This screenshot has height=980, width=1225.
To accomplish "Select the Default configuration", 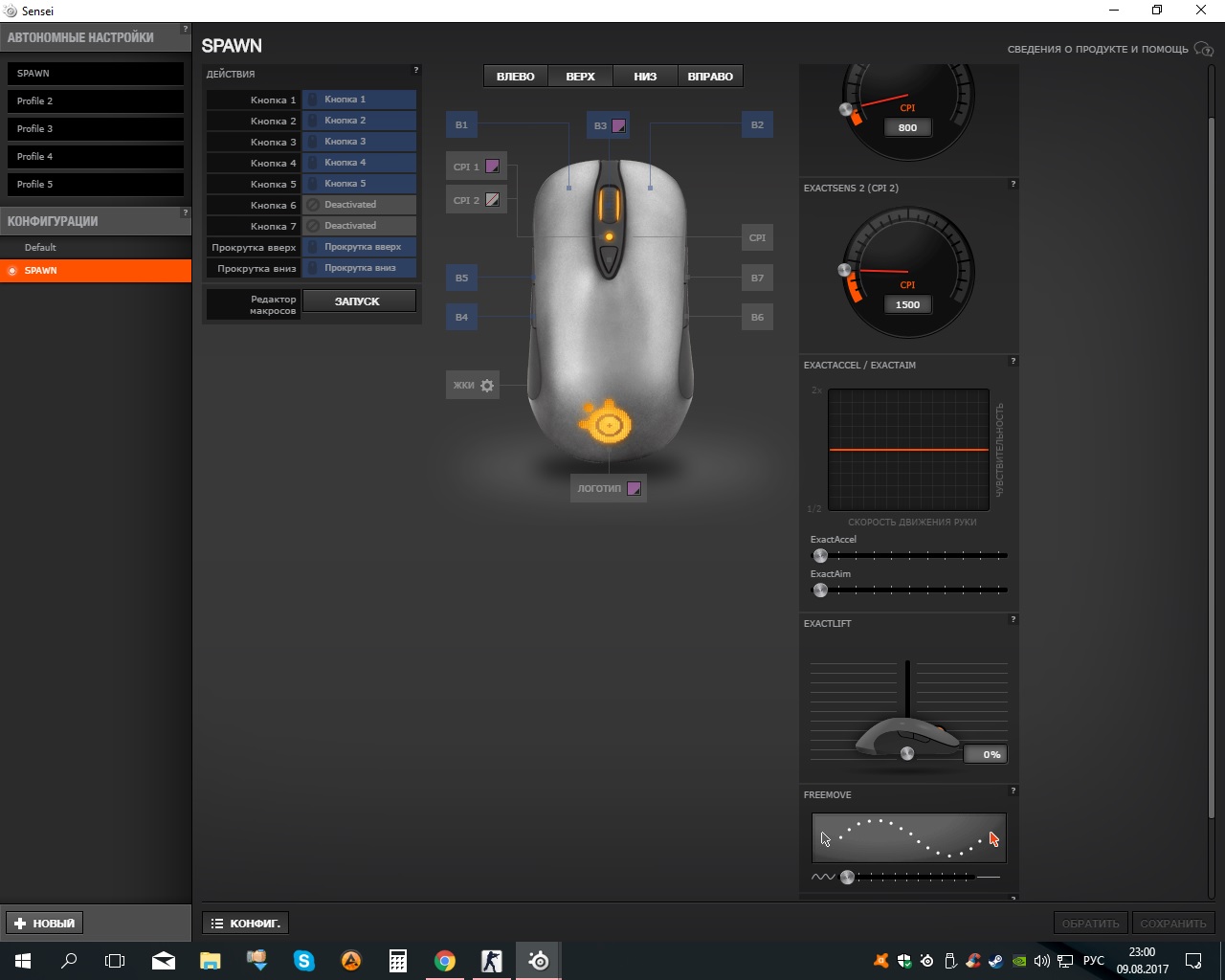I will coord(40,248).
